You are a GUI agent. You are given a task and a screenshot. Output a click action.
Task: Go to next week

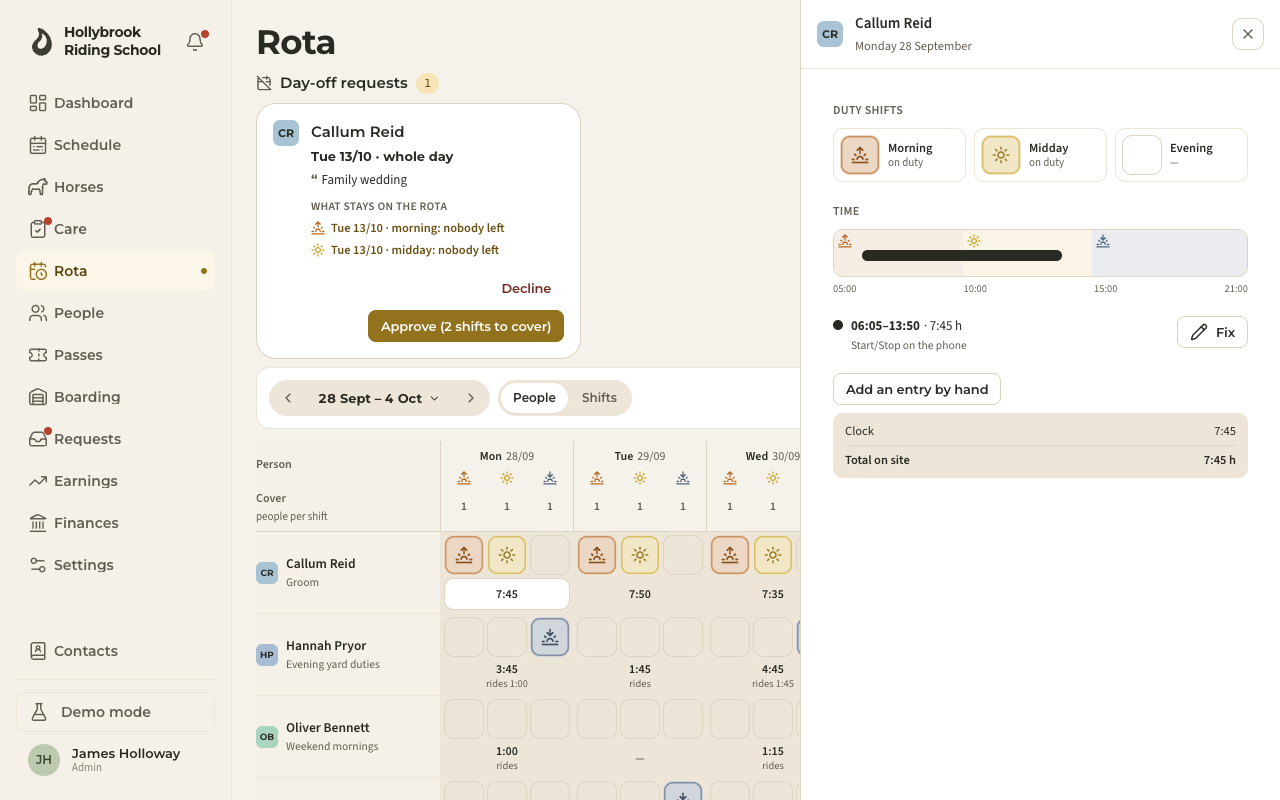click(471, 398)
